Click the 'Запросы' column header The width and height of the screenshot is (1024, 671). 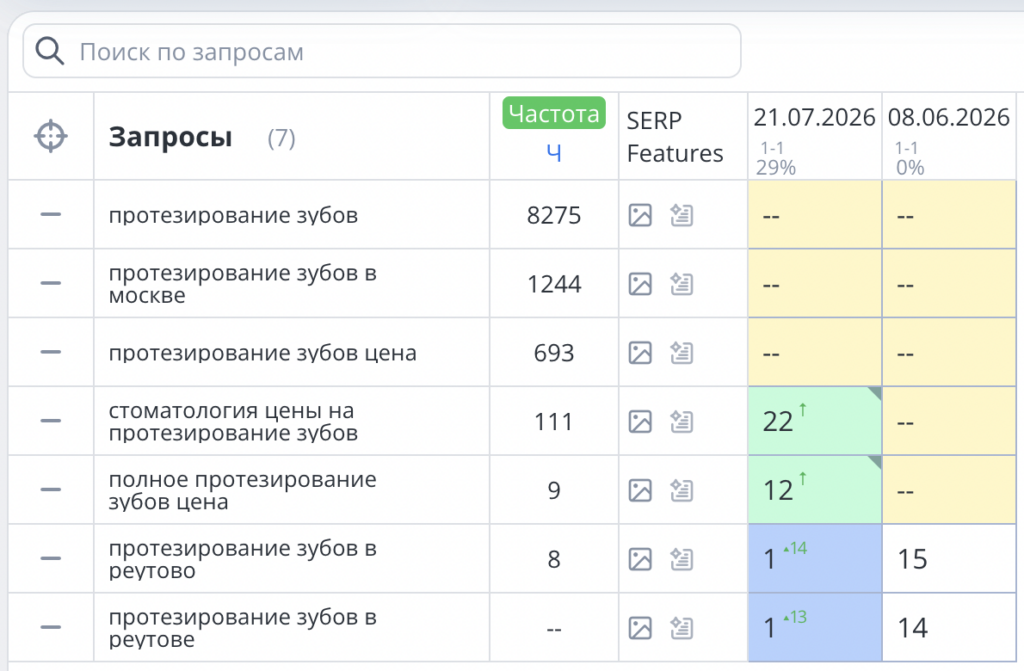(x=170, y=137)
